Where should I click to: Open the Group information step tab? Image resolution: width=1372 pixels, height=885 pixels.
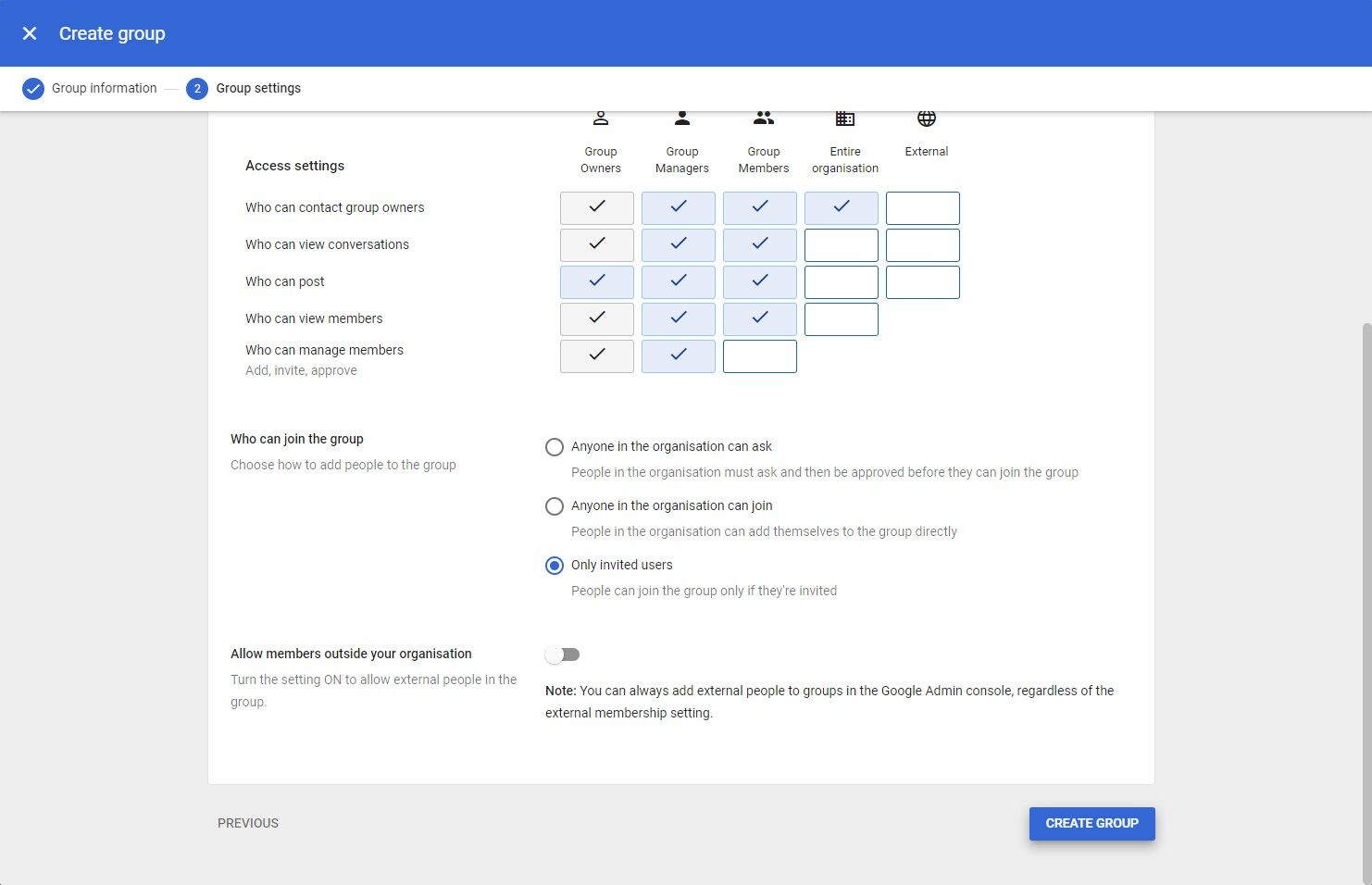point(104,89)
